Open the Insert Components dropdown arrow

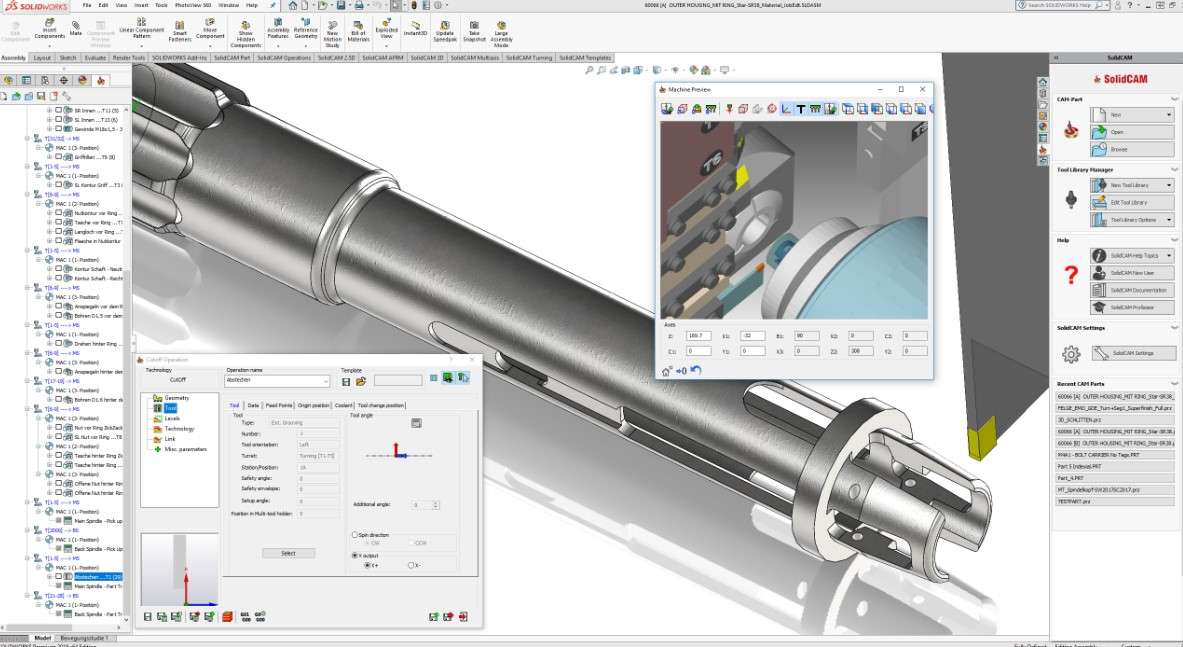(49, 45)
